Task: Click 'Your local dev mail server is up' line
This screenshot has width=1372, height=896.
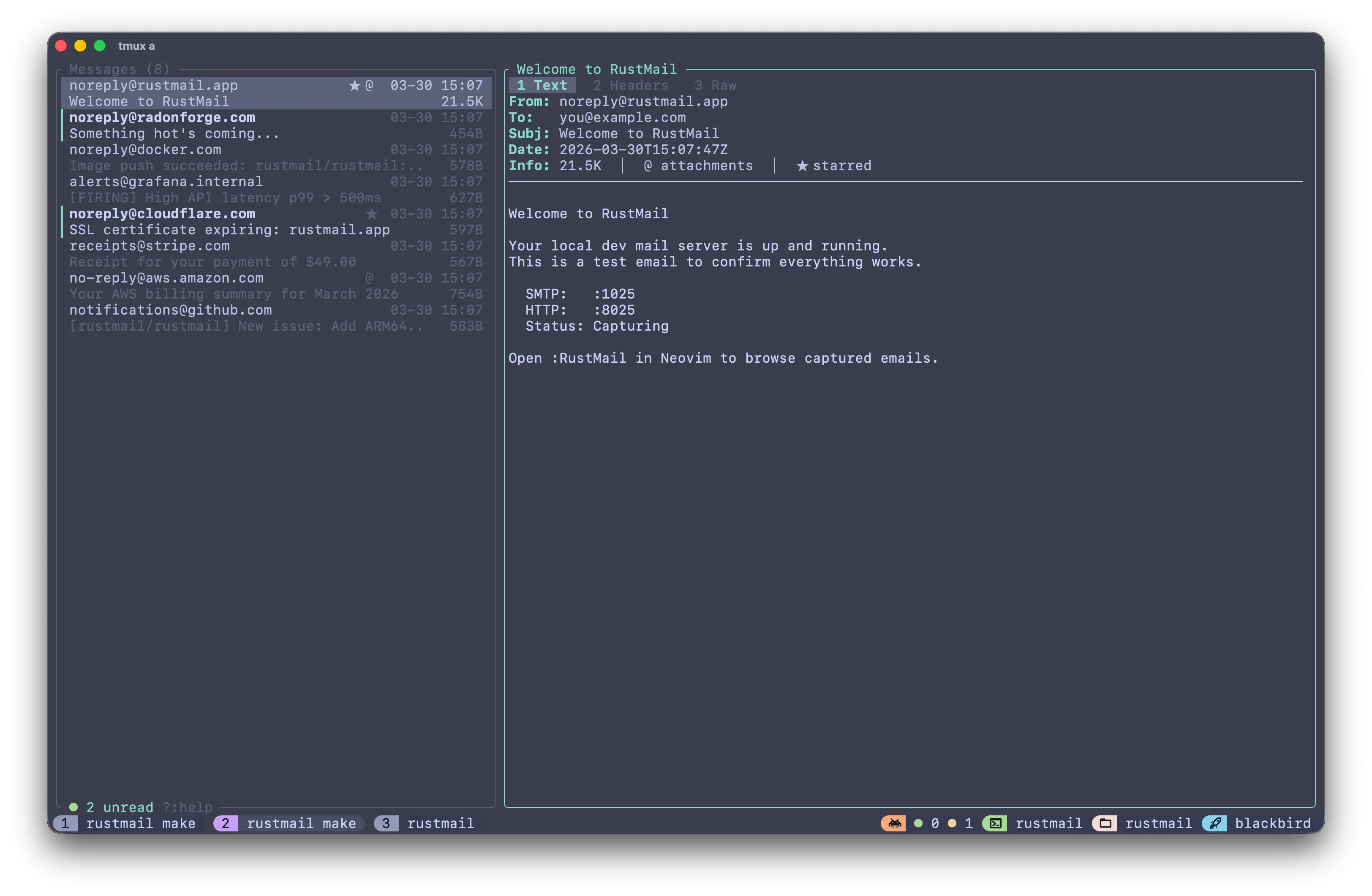Action: tap(697, 246)
